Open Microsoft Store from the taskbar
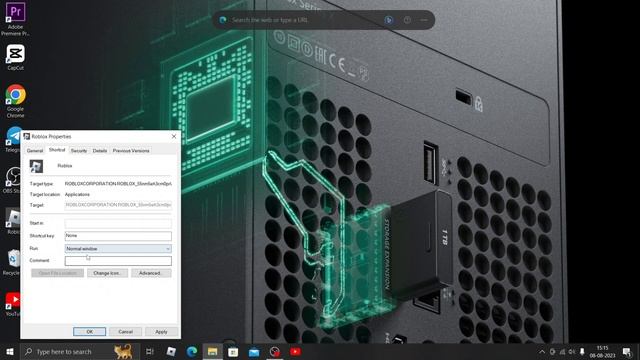This screenshot has width=640, height=360. point(233,351)
